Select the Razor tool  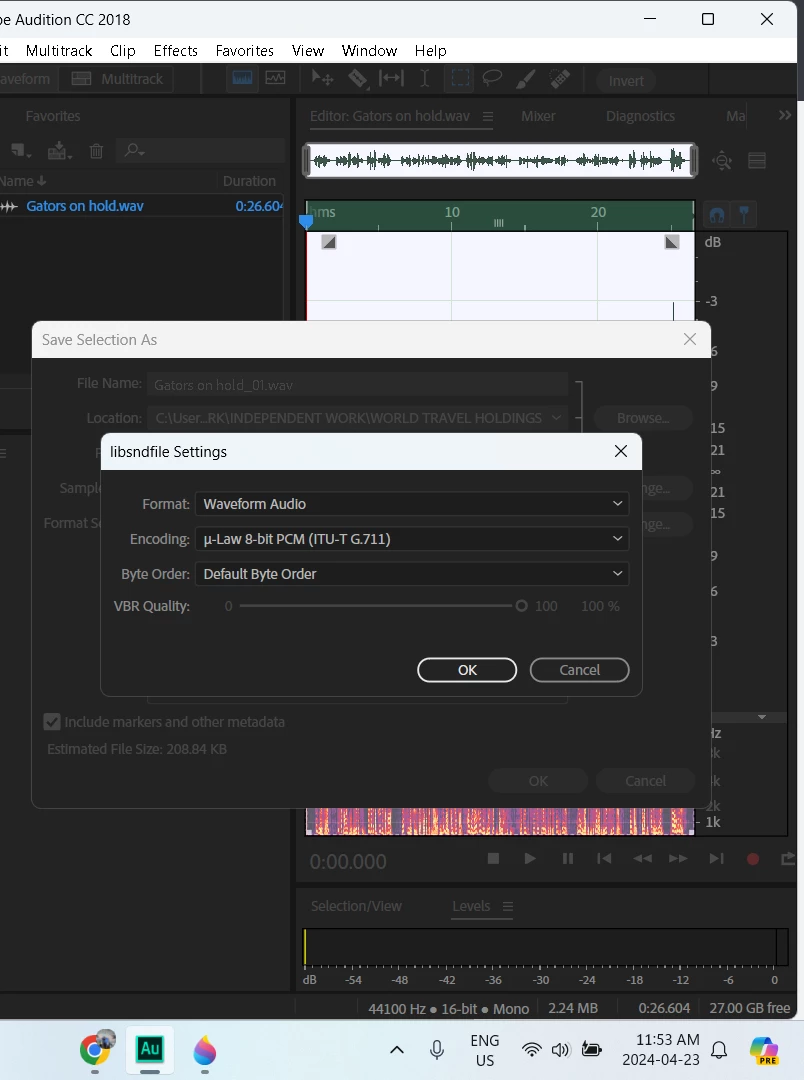tap(358, 79)
